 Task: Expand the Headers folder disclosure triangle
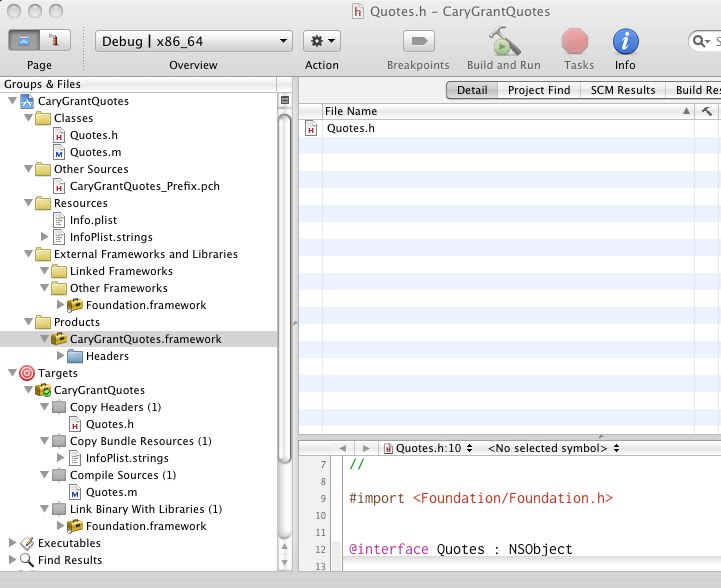60,355
